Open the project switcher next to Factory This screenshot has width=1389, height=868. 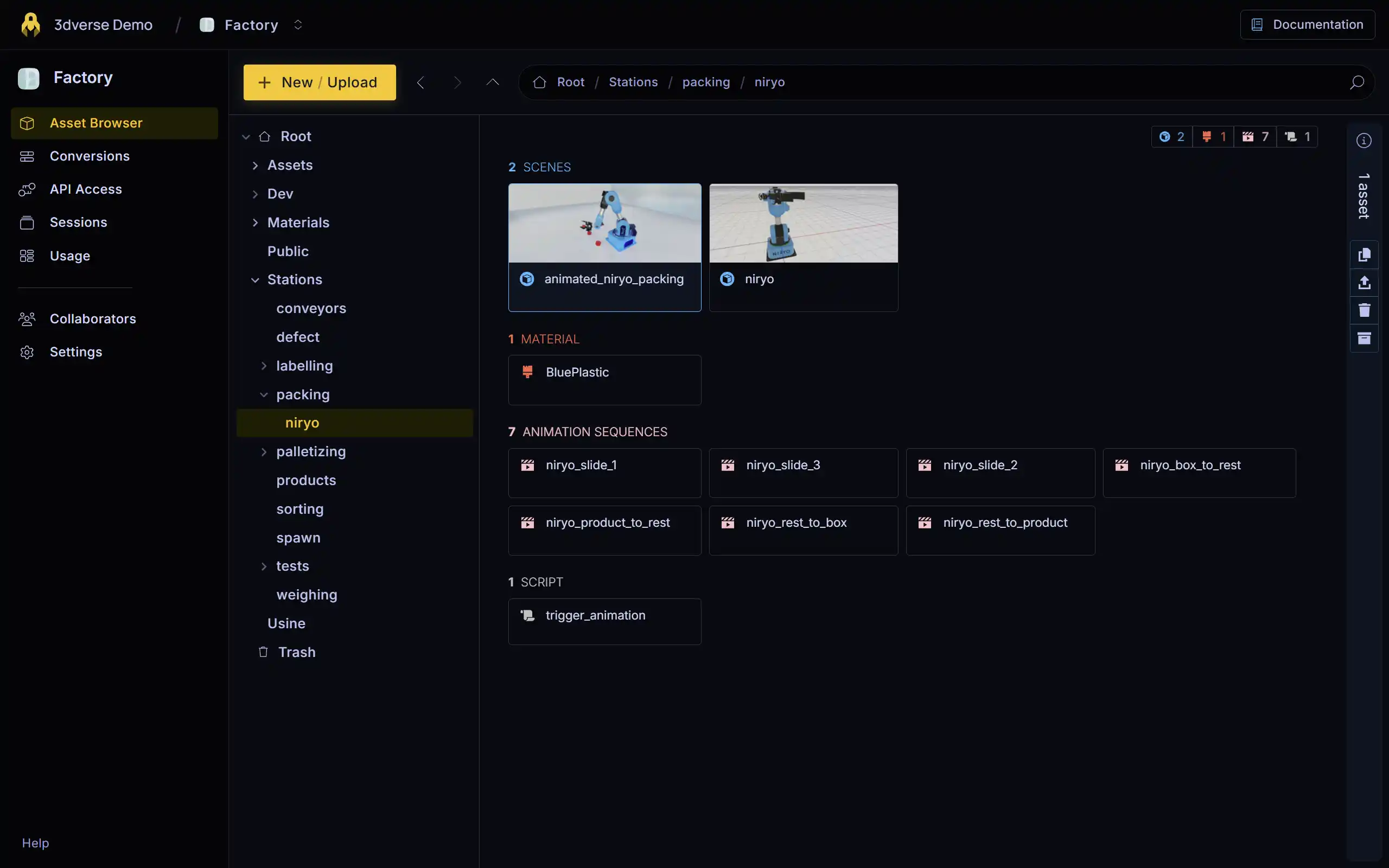point(298,24)
